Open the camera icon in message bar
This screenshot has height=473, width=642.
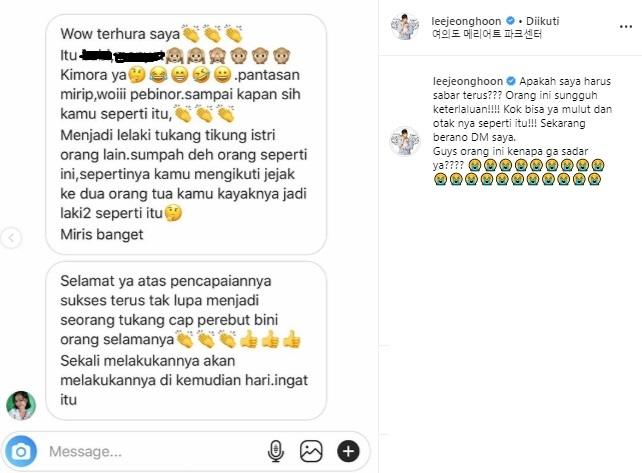coord(21,451)
